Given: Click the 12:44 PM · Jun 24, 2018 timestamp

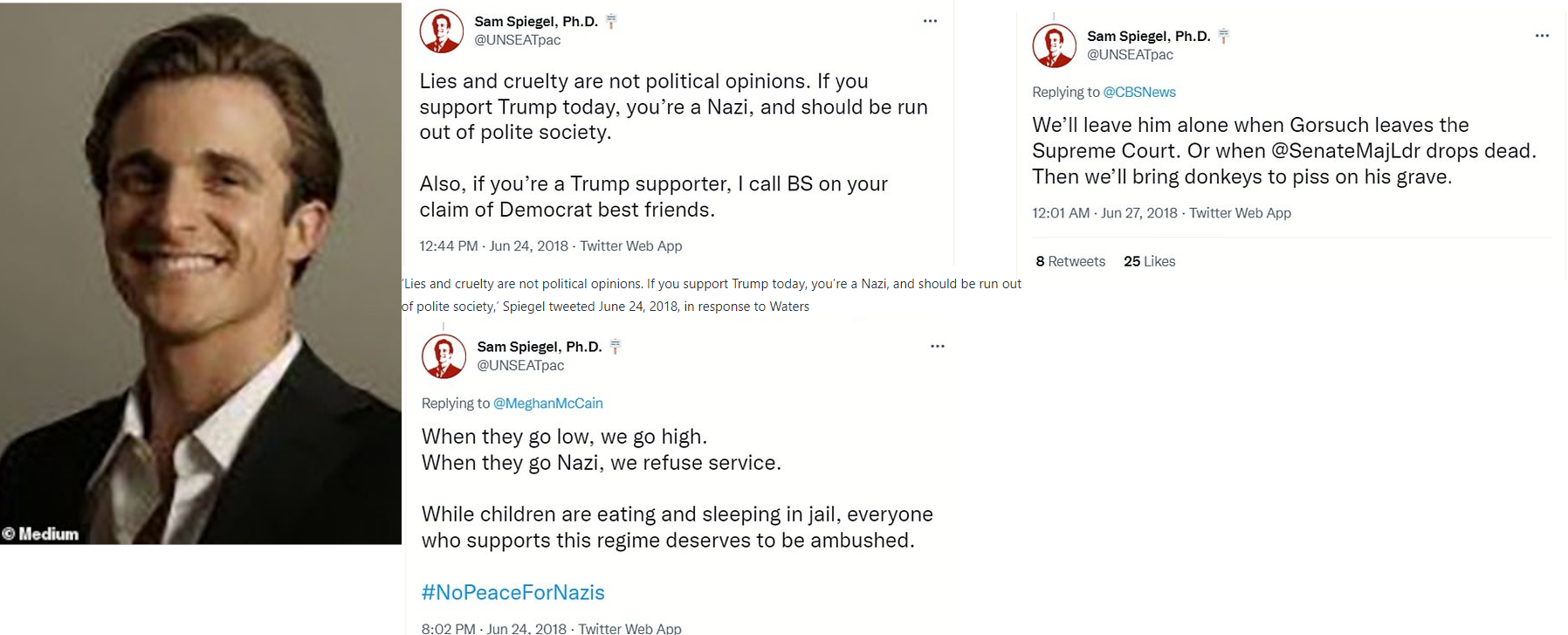Looking at the screenshot, I should coord(493,246).
